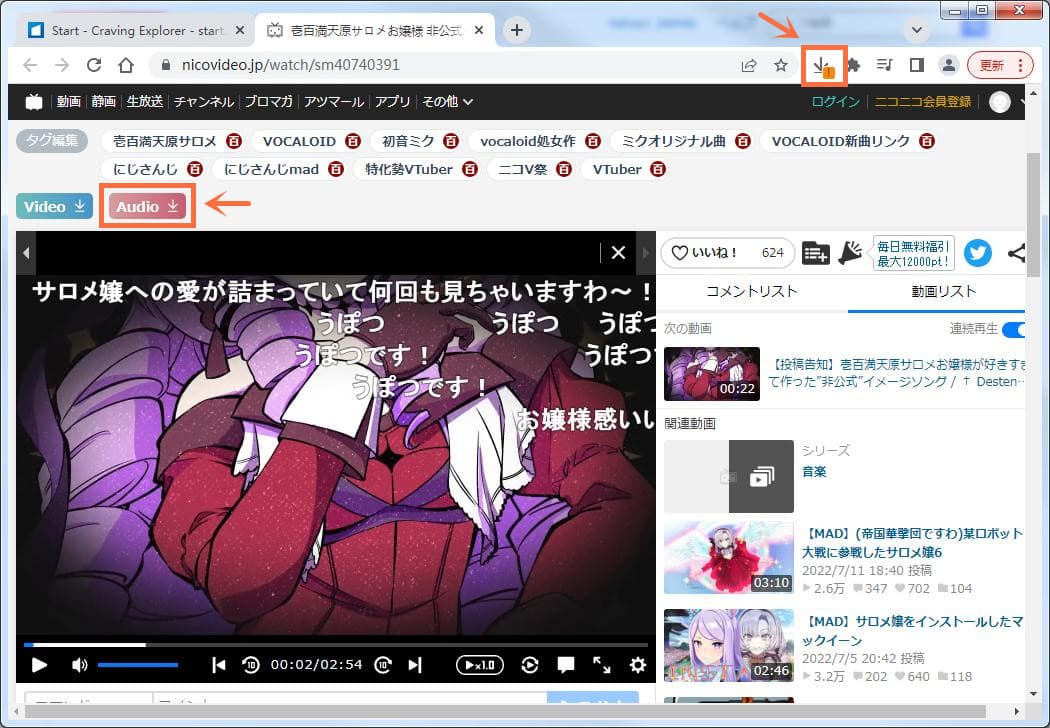
Task: Bookmark this page with star icon
Action: pyautogui.click(x=781, y=65)
